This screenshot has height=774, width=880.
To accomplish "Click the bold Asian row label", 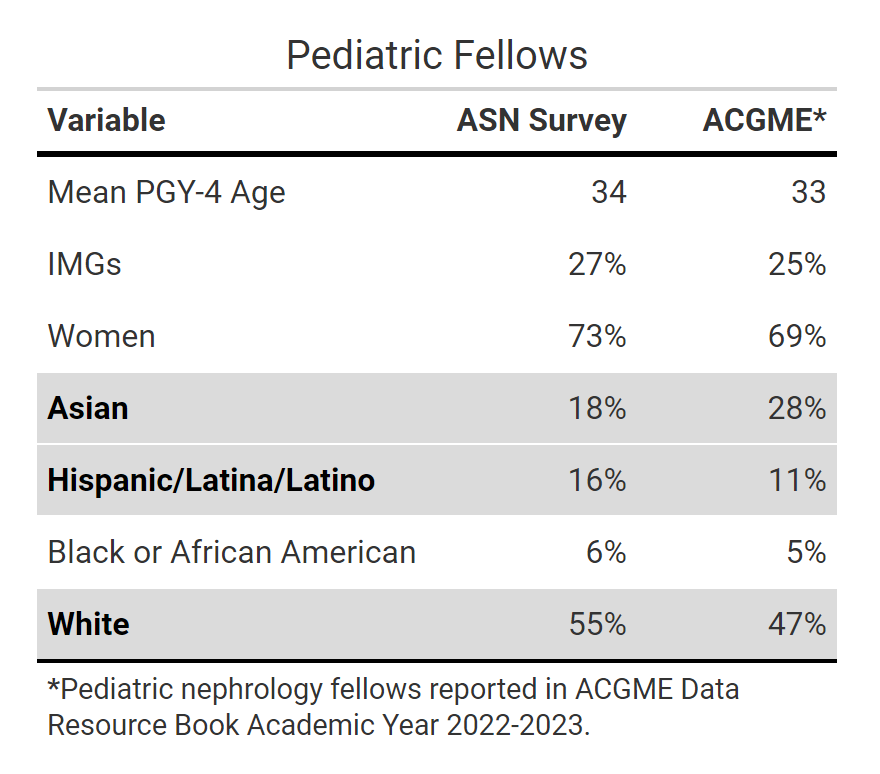I will (88, 408).
